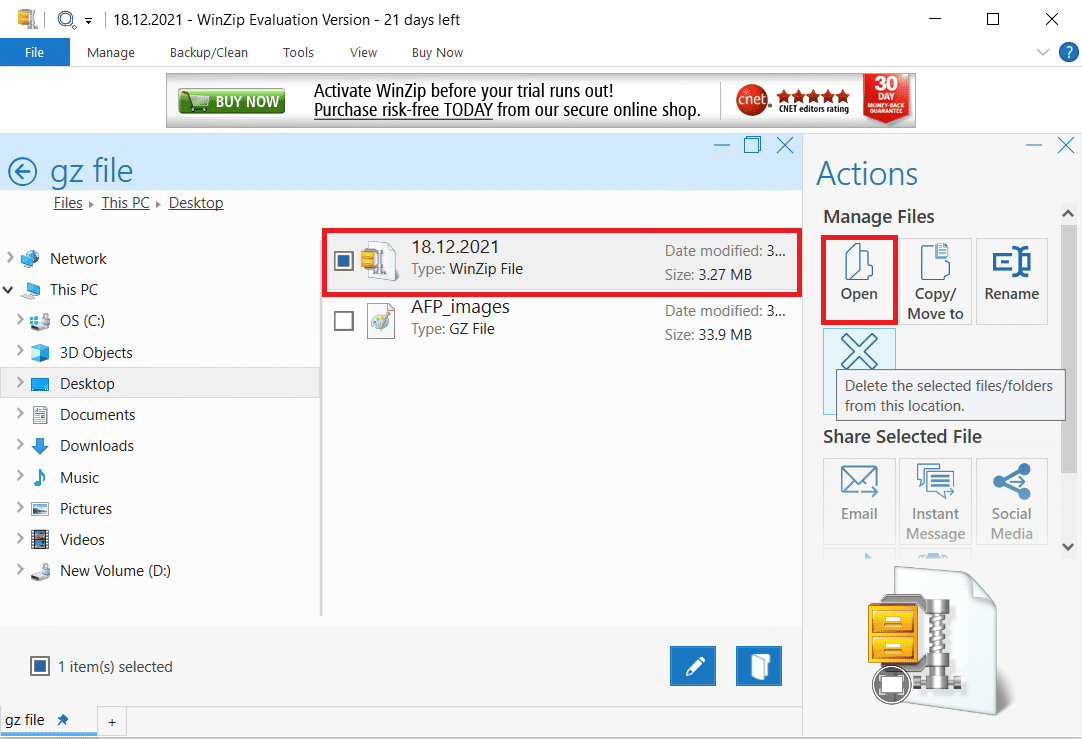Click the blue open-folder icon at bottom
This screenshot has width=1082, height=739.
point(758,665)
